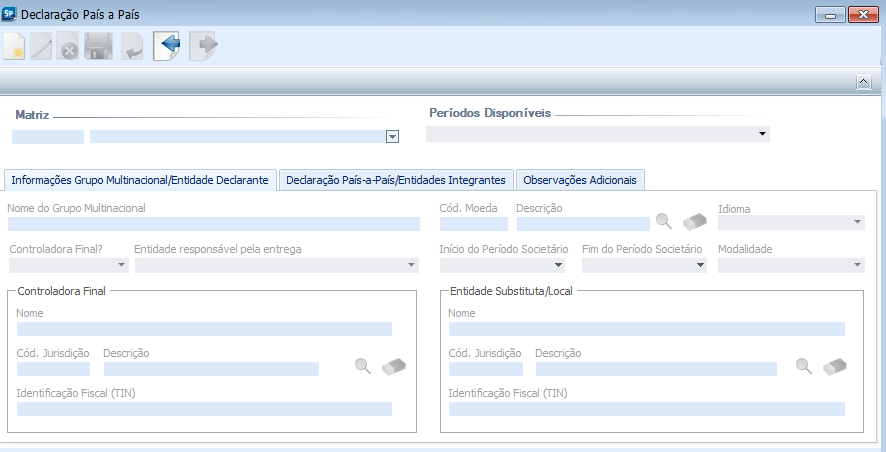Click the blue left arrow document icon
Screen dimensions: 886x452
pyautogui.click(x=167, y=46)
